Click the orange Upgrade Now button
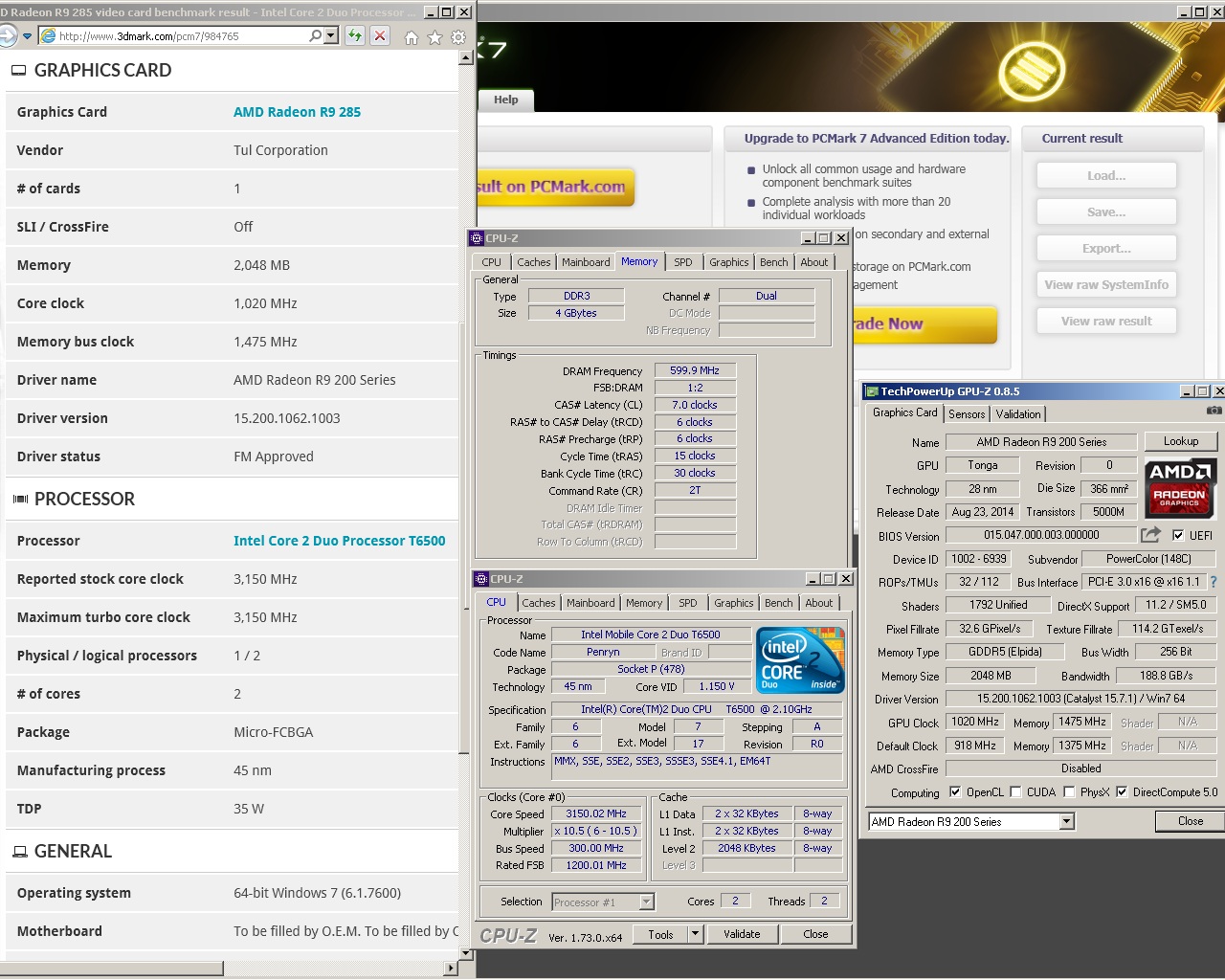The height and width of the screenshot is (980, 1225). [924, 324]
